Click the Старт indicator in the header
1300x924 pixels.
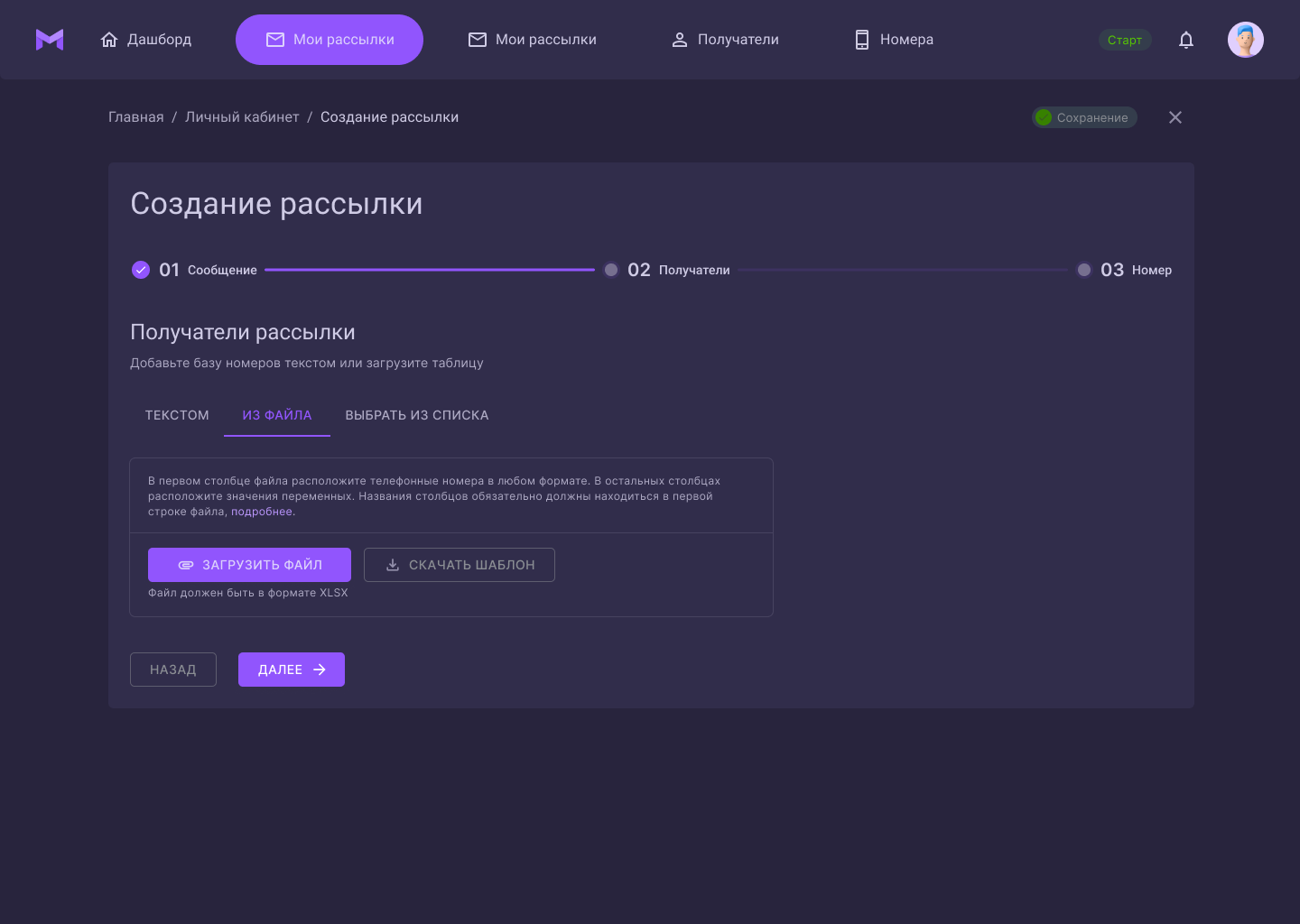[x=1125, y=40]
